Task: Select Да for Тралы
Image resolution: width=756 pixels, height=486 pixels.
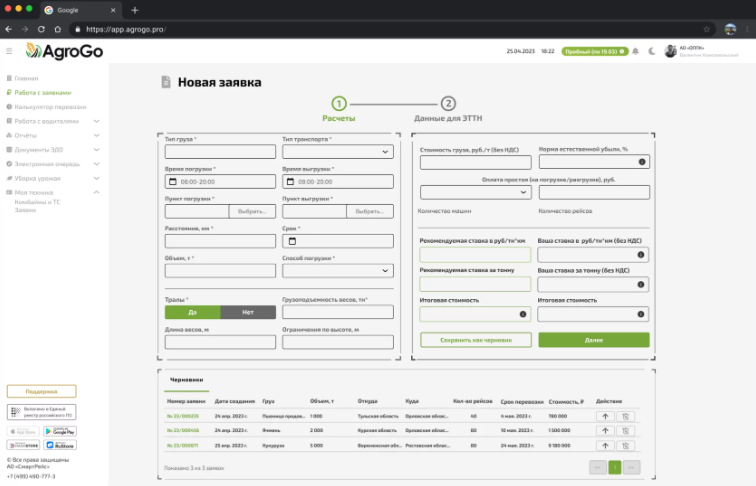Action: pos(193,312)
